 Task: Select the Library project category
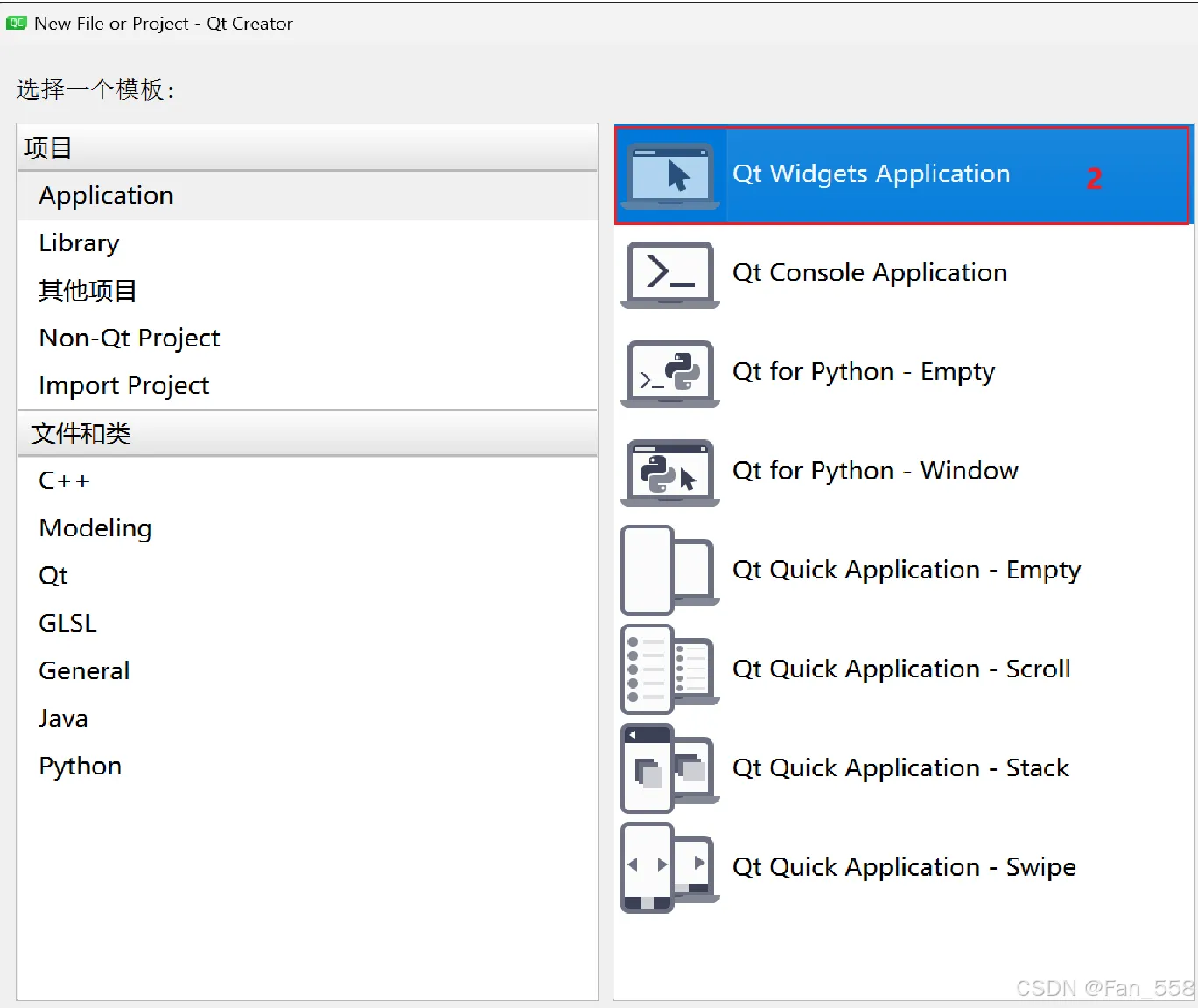pos(307,243)
